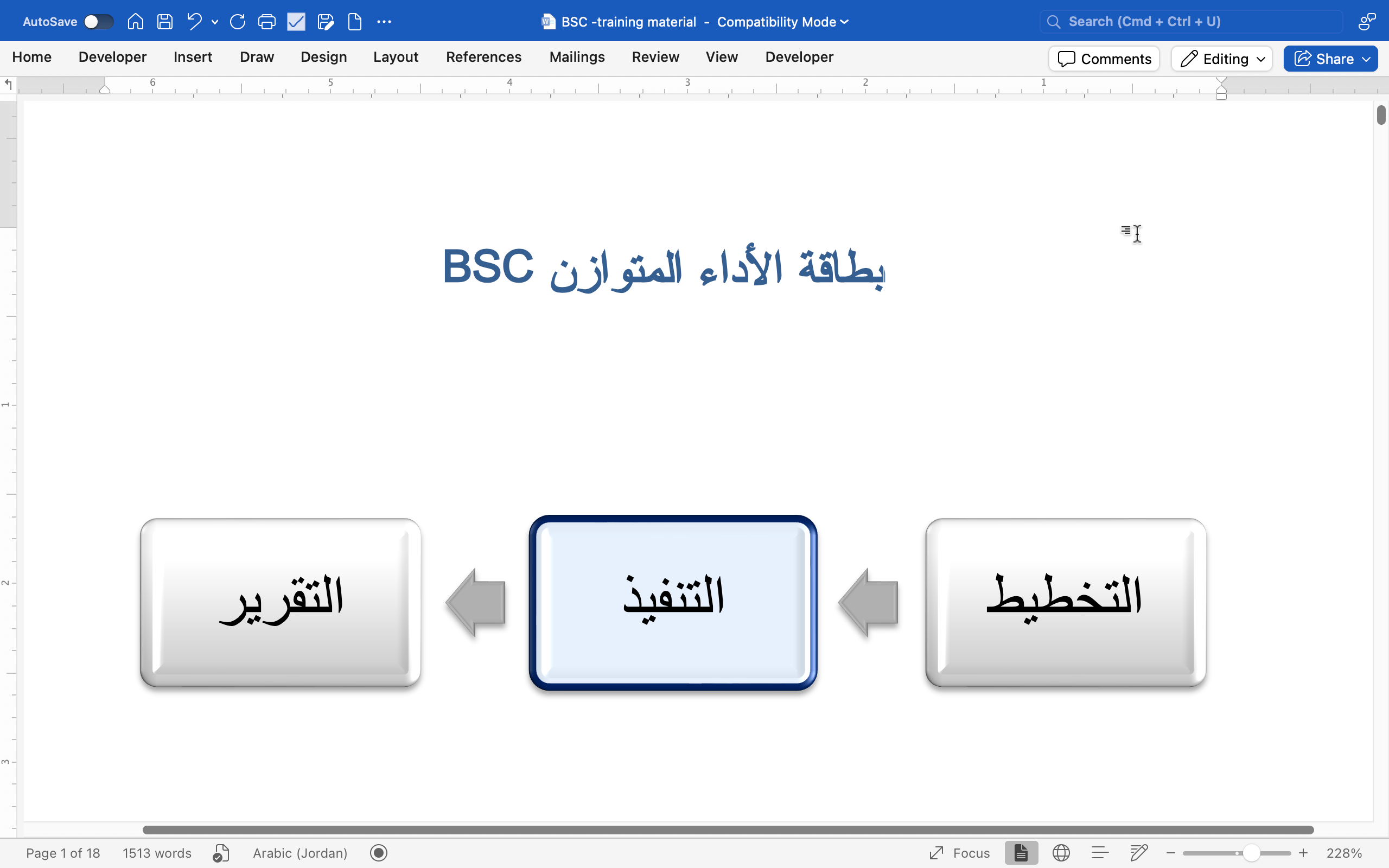Toggle Focus mode
This screenshot has width=1389, height=868.
[960, 853]
